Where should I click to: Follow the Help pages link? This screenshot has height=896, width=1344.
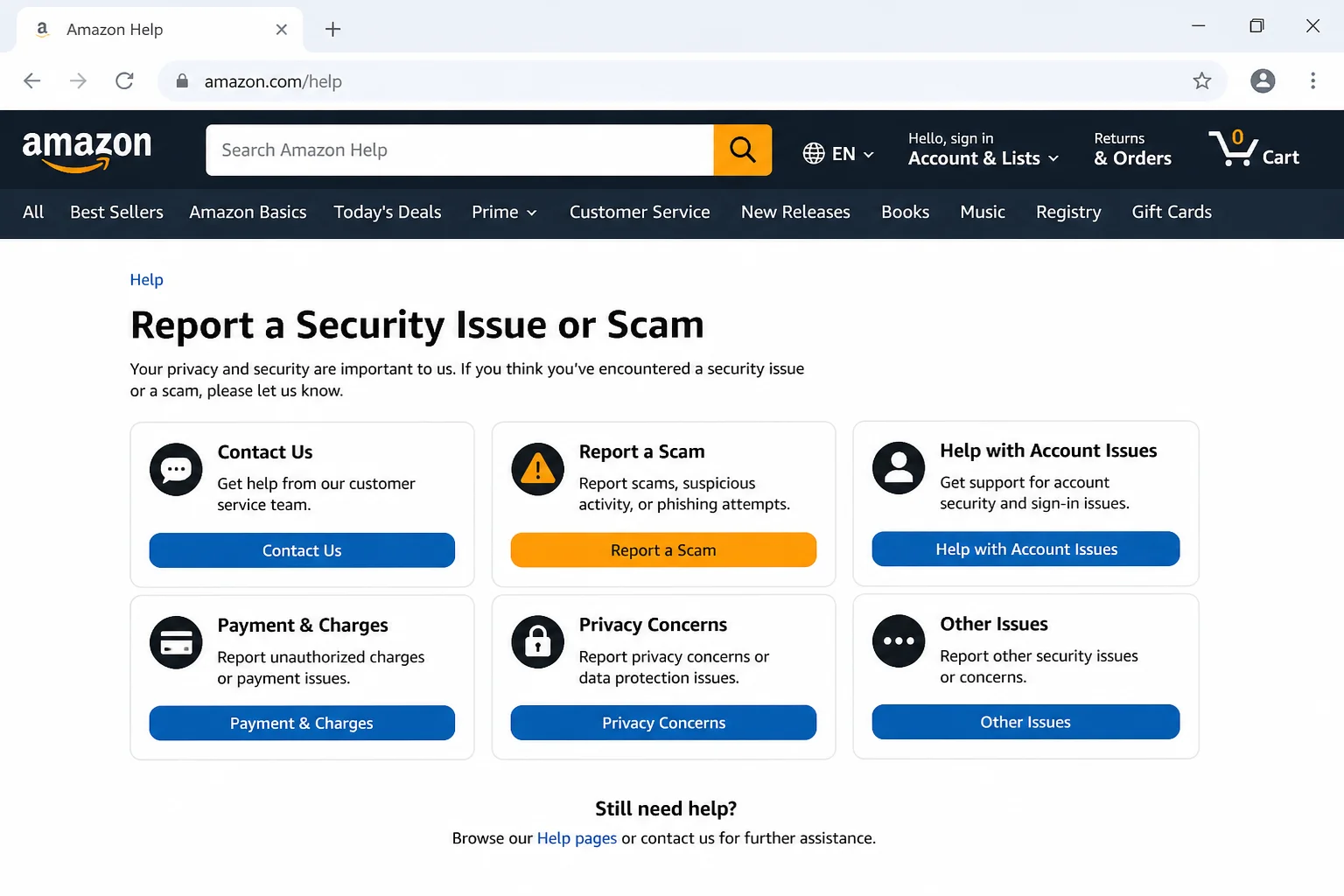(577, 838)
